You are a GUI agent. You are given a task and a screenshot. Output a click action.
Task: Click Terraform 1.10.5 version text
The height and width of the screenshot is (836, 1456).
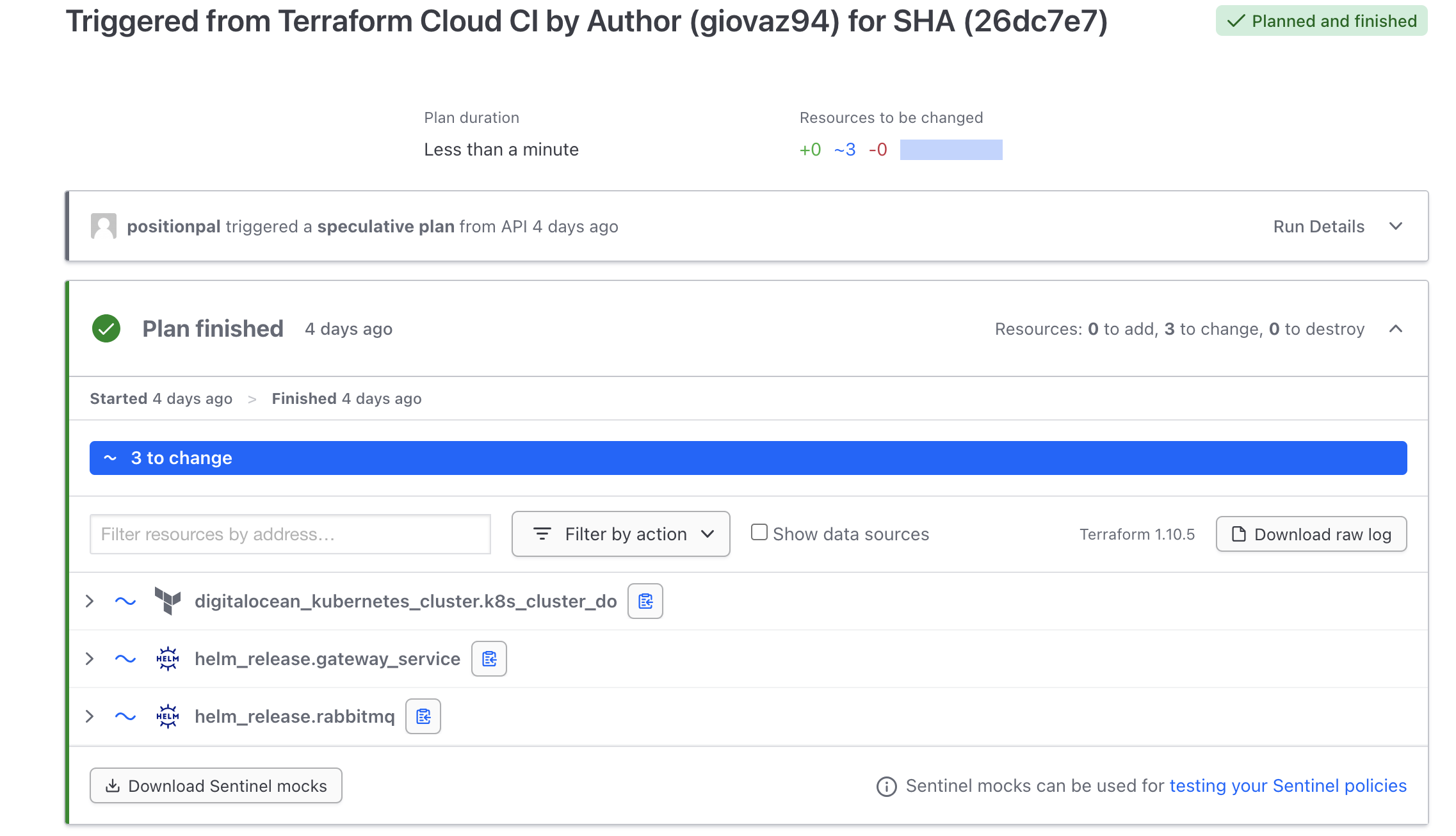tap(1137, 534)
